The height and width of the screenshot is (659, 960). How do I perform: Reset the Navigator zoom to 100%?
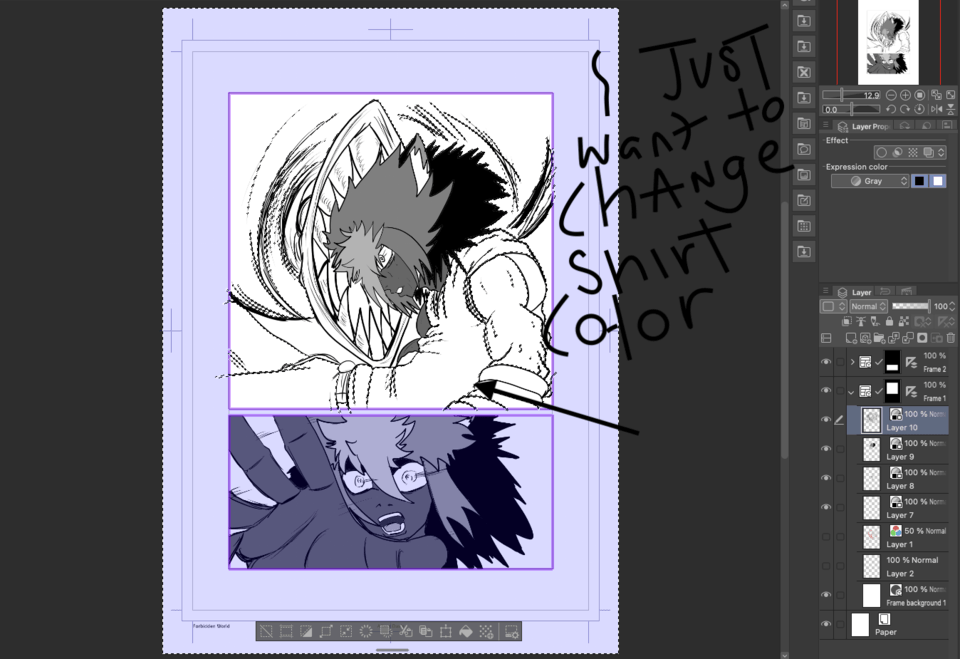(920, 95)
